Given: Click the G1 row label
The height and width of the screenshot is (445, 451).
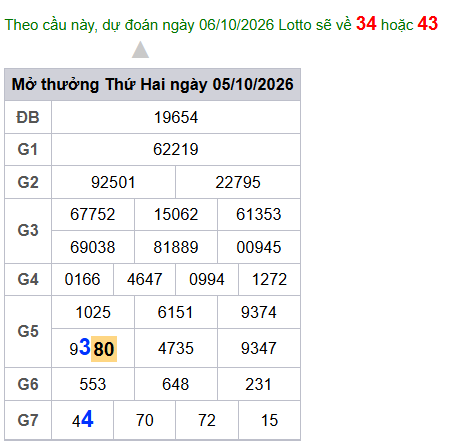Looking at the screenshot, I should [28, 149].
